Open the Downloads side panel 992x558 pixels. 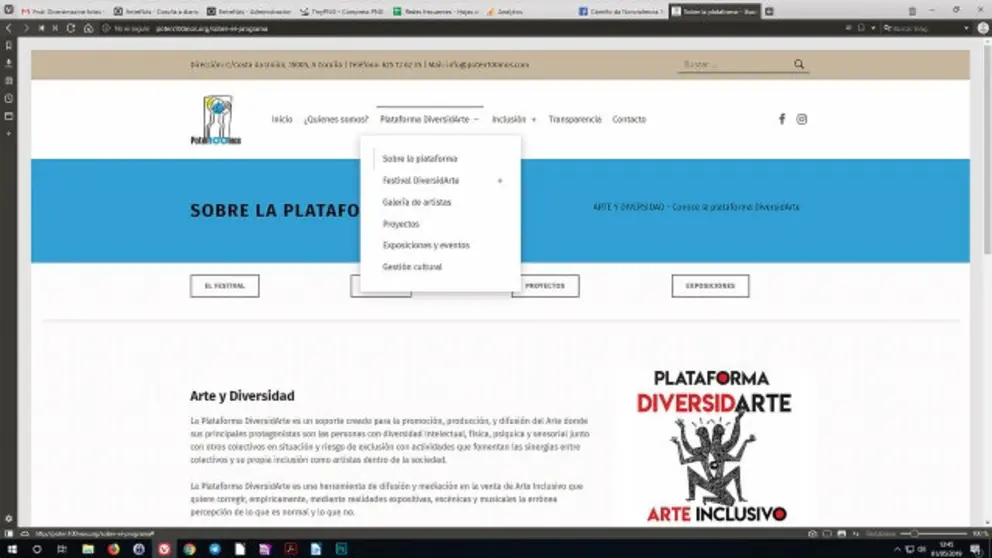point(9,63)
